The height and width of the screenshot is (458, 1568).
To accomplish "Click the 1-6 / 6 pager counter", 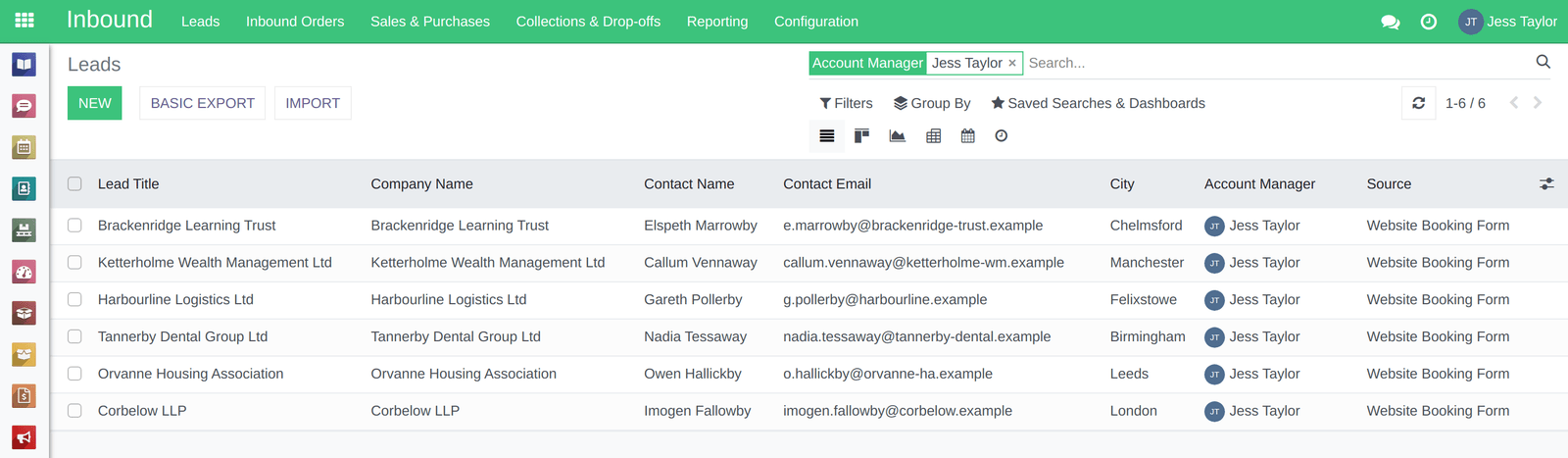I will pos(1465,103).
